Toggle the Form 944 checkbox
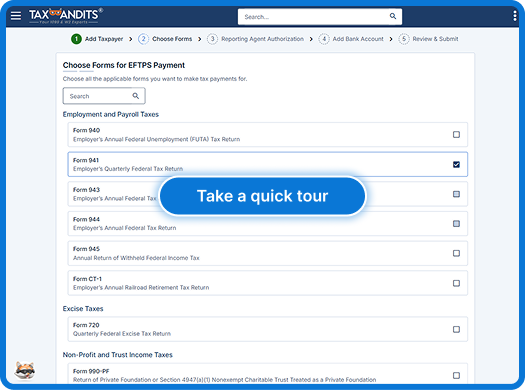The image size is (525, 390). tap(456, 224)
